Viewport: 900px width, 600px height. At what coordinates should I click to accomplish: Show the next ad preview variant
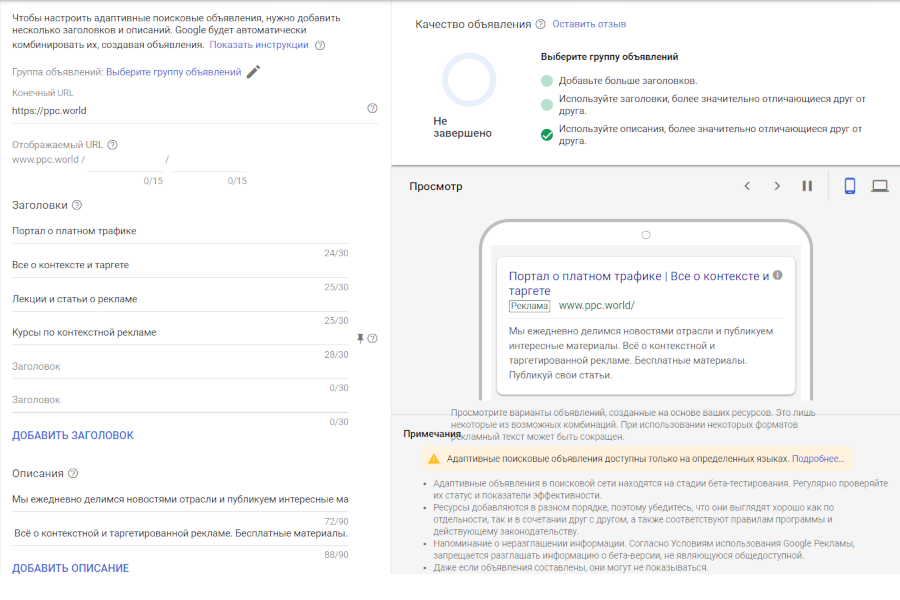point(777,186)
